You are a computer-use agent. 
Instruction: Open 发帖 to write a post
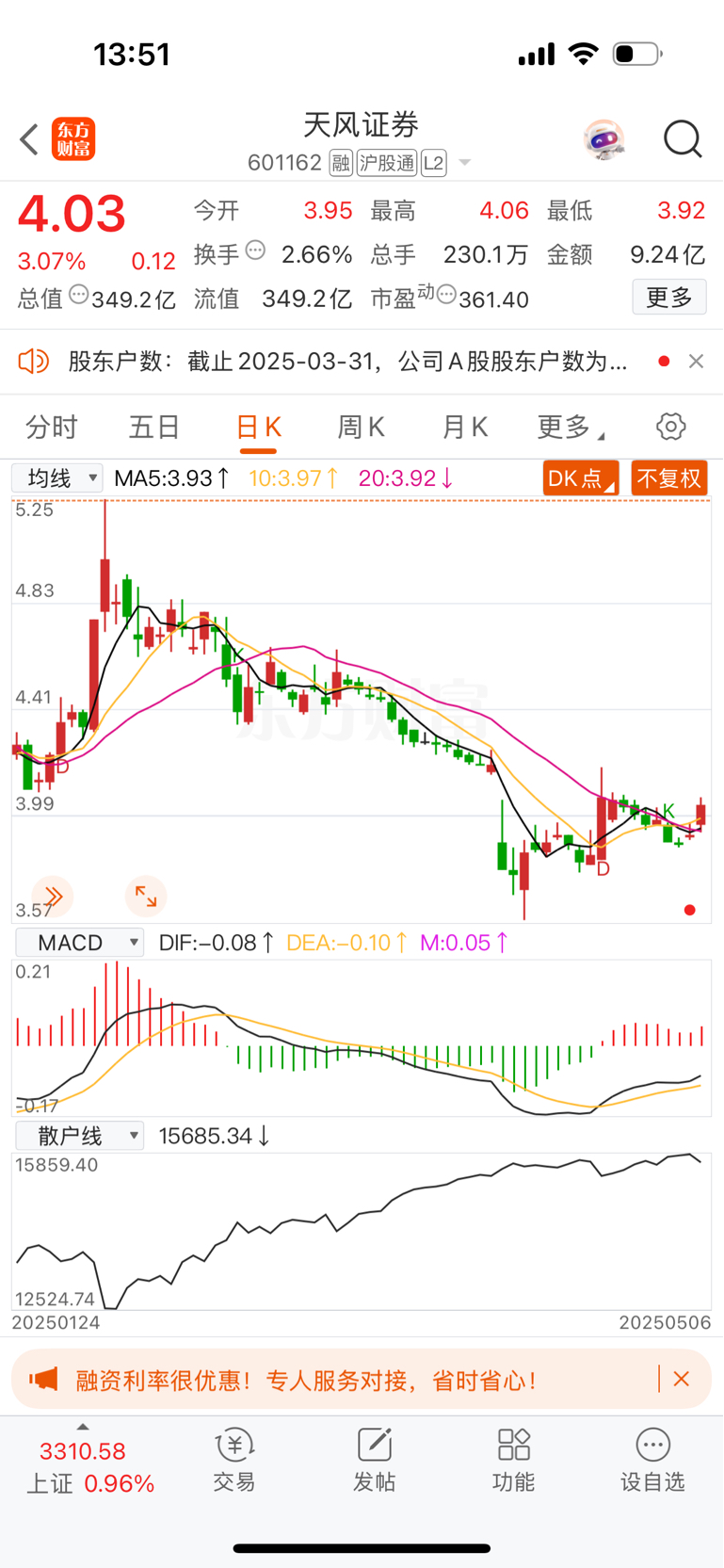pyautogui.click(x=374, y=1461)
